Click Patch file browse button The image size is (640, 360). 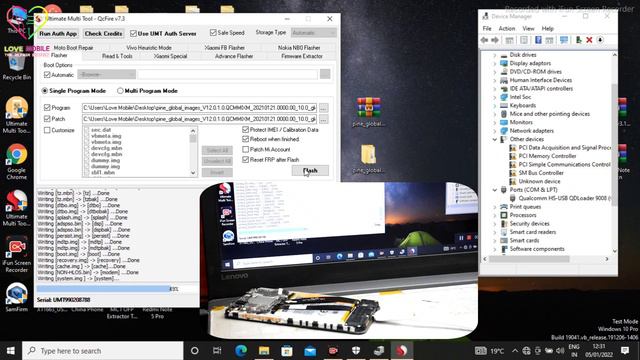[x=323, y=119]
